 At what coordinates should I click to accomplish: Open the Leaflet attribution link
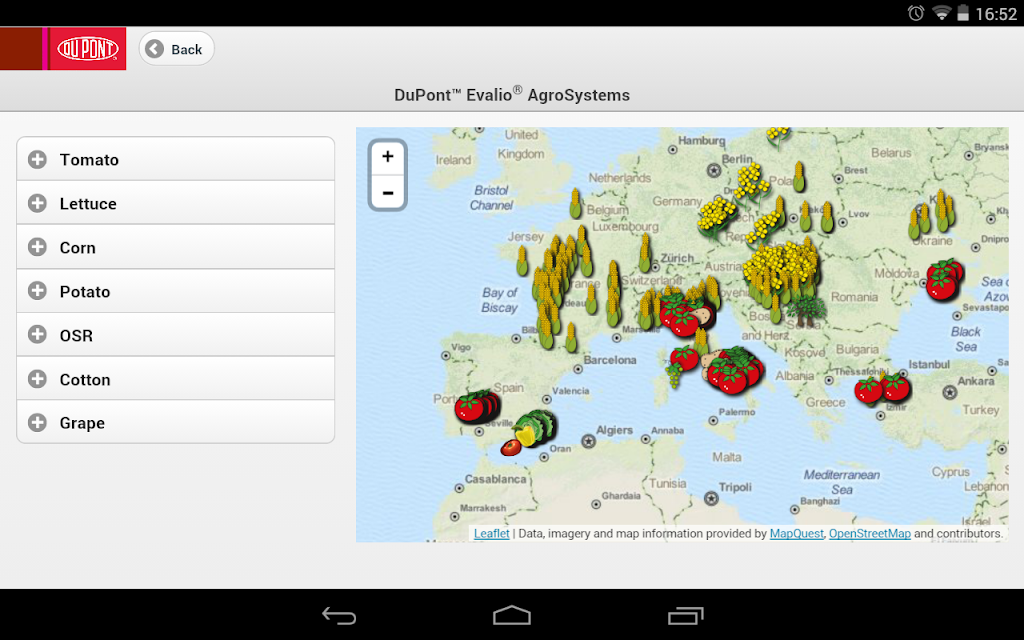pos(491,534)
